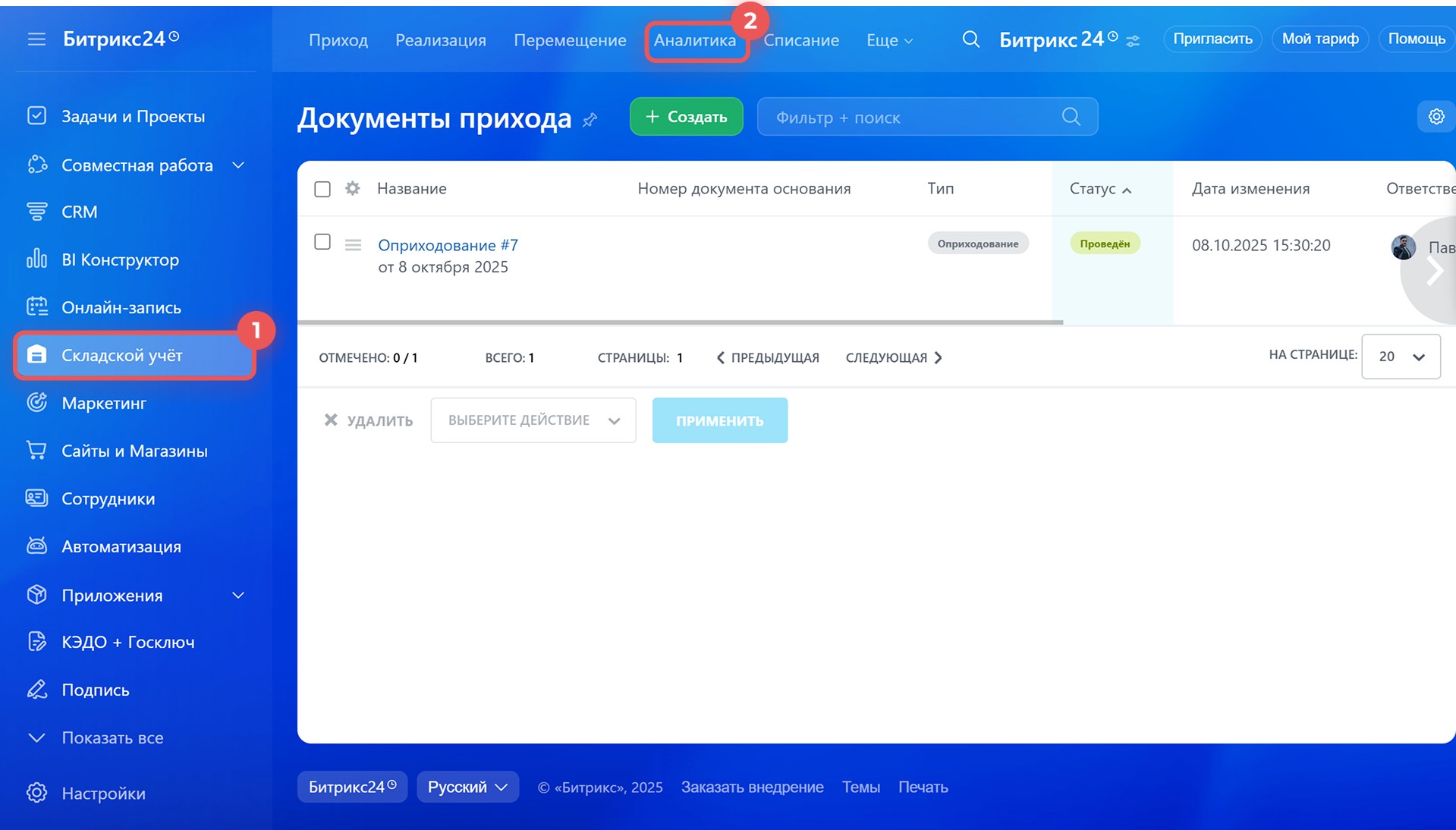Open Настройки in sidebar
The height and width of the screenshot is (830, 1456).
point(103,794)
